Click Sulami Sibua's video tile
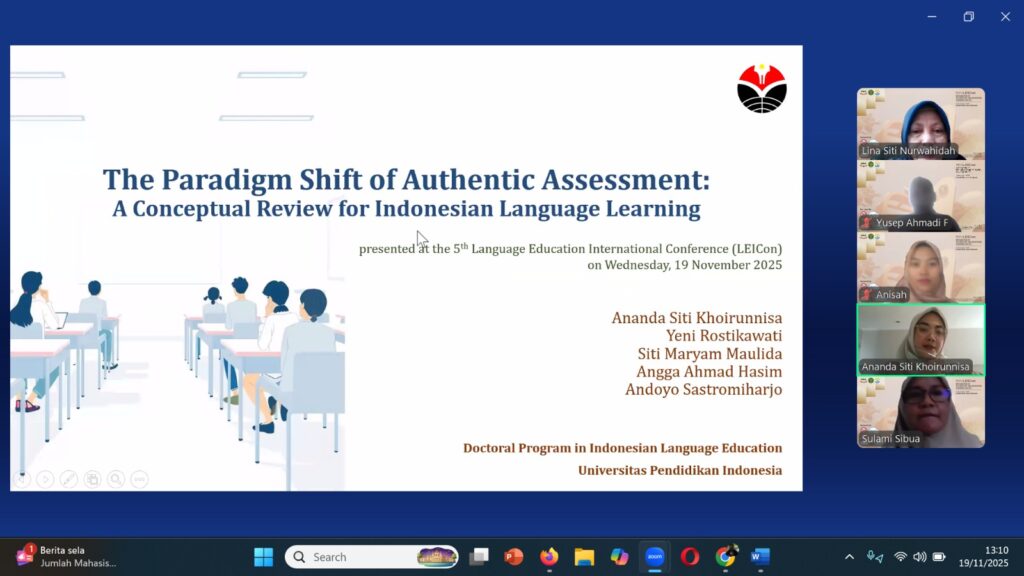1024x576 pixels. click(x=920, y=411)
